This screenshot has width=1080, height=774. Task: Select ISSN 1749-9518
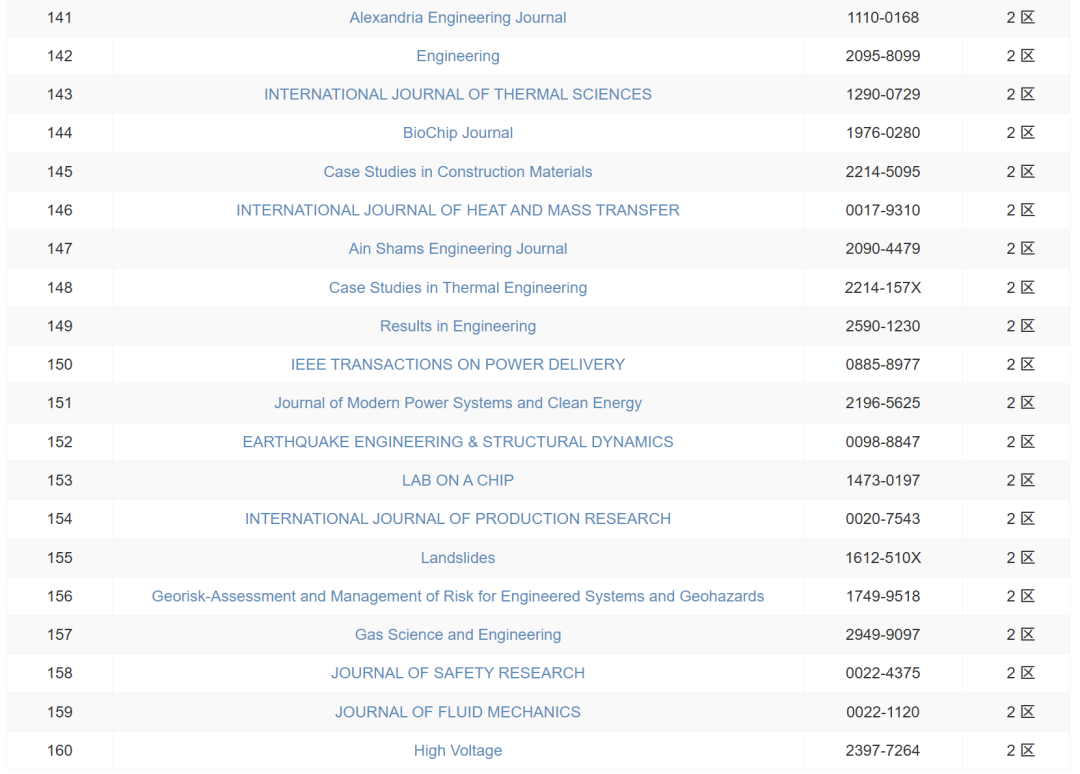click(882, 596)
